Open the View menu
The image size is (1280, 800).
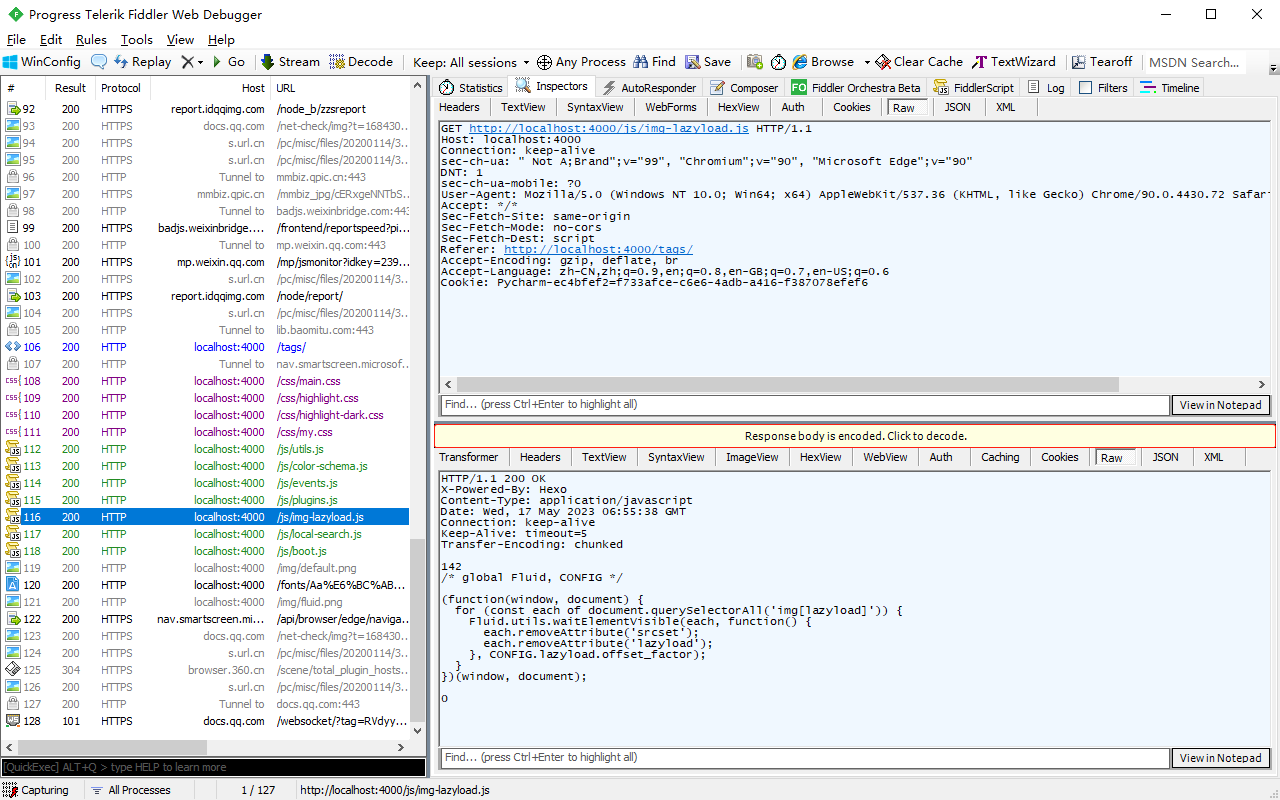coord(180,40)
